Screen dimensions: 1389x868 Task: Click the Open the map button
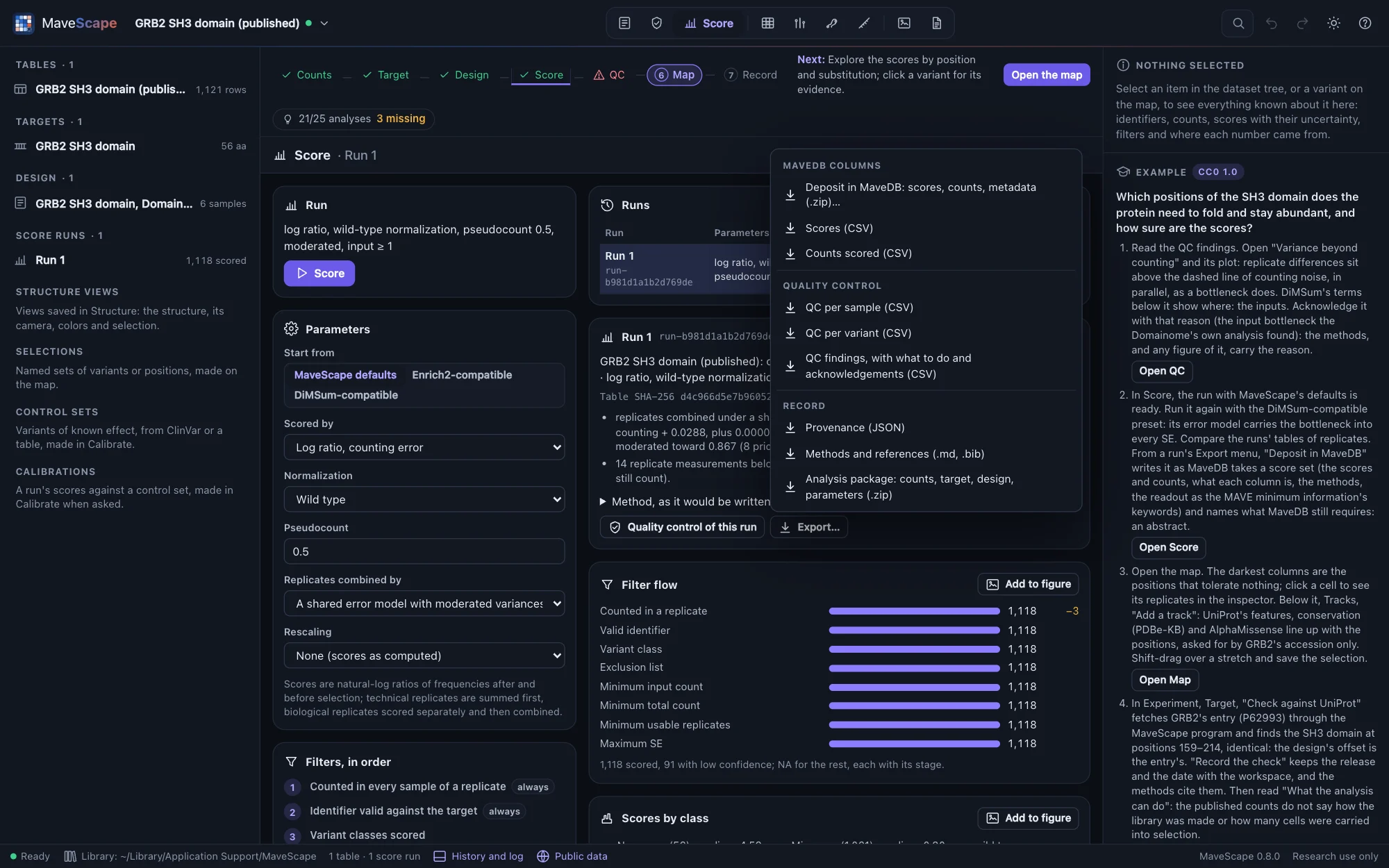[x=1047, y=75]
